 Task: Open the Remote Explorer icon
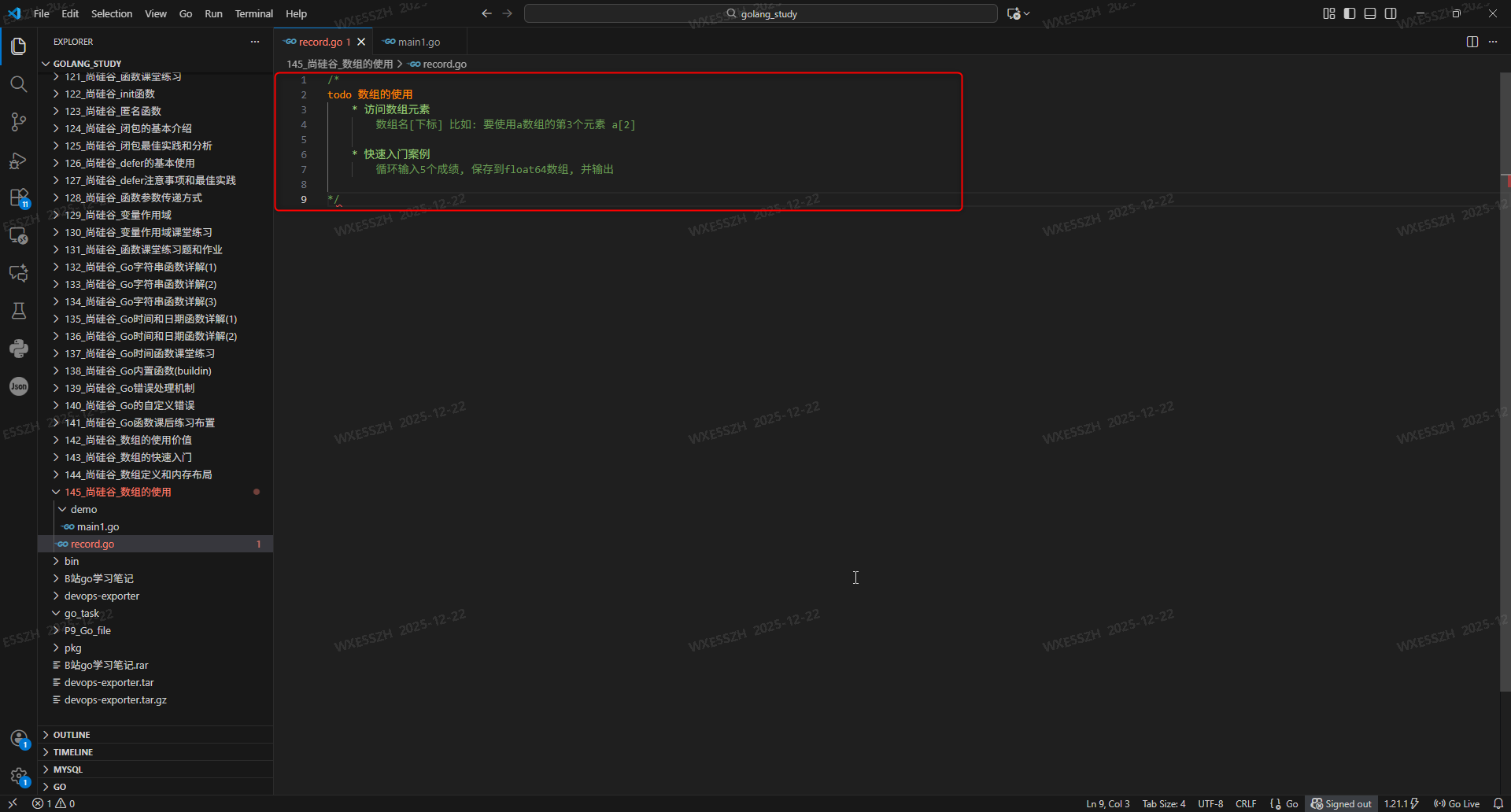click(x=19, y=235)
